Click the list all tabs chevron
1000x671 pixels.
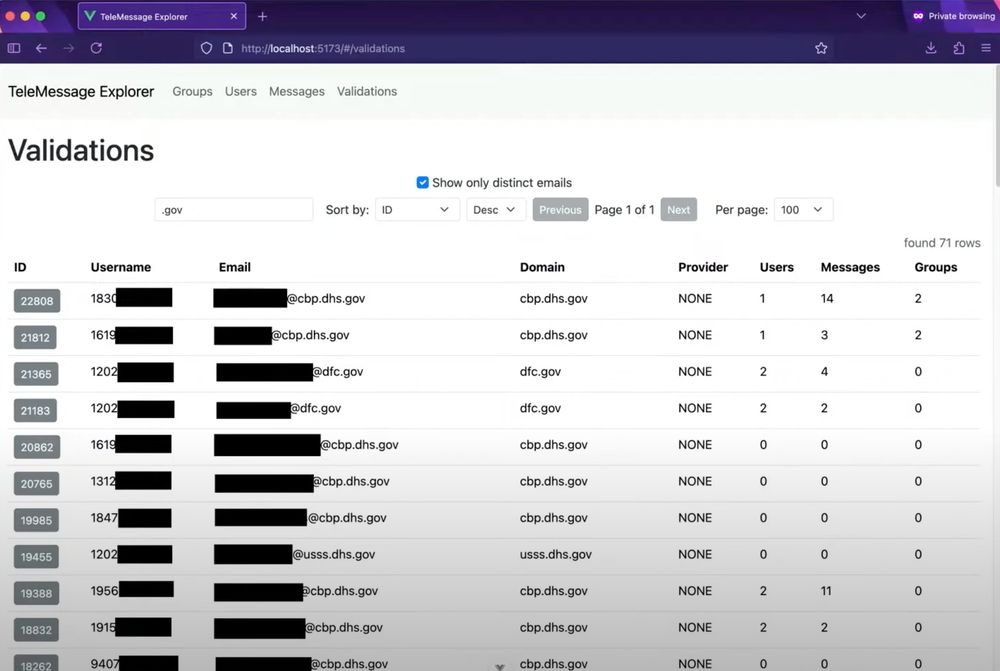click(861, 16)
